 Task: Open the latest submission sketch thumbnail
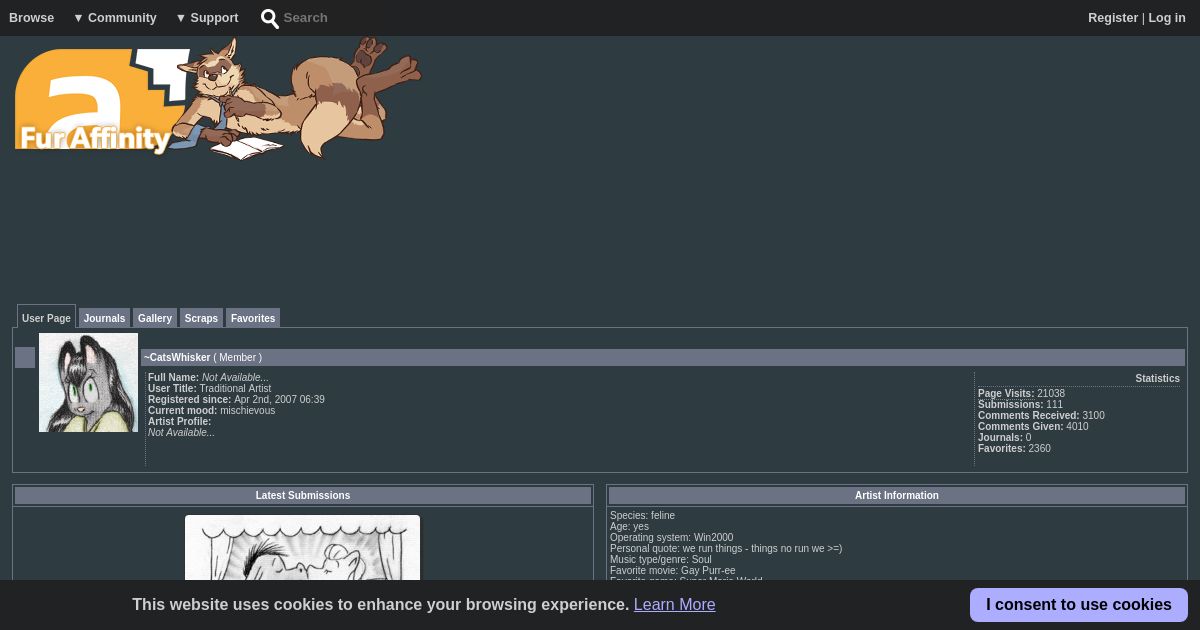click(x=302, y=547)
